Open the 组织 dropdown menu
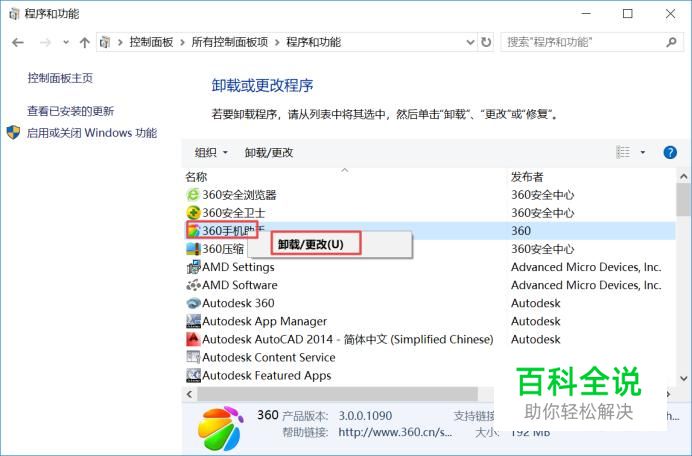The width and height of the screenshot is (692, 456). pyautogui.click(x=211, y=153)
